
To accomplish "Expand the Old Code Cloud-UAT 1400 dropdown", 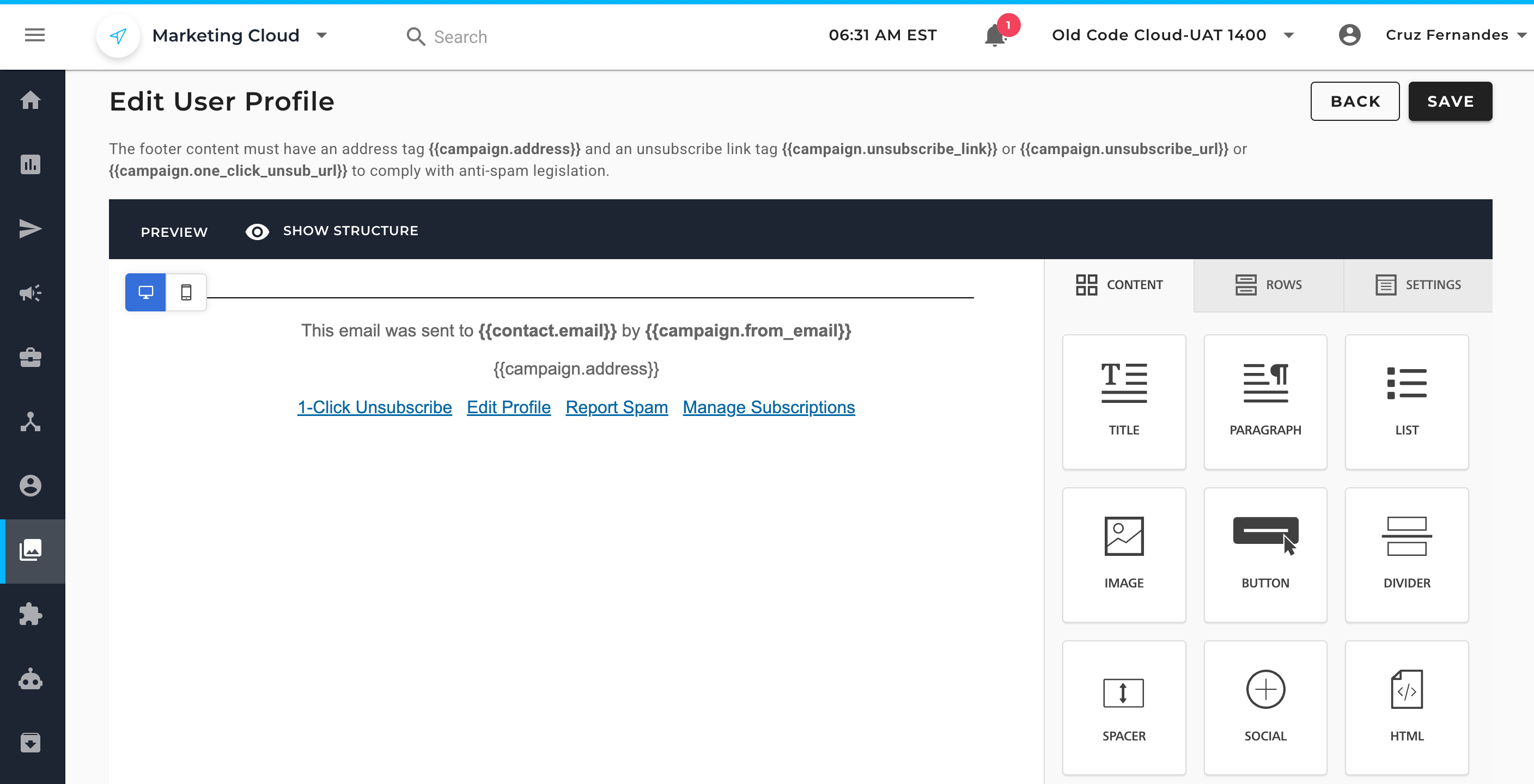I will (x=1289, y=36).
